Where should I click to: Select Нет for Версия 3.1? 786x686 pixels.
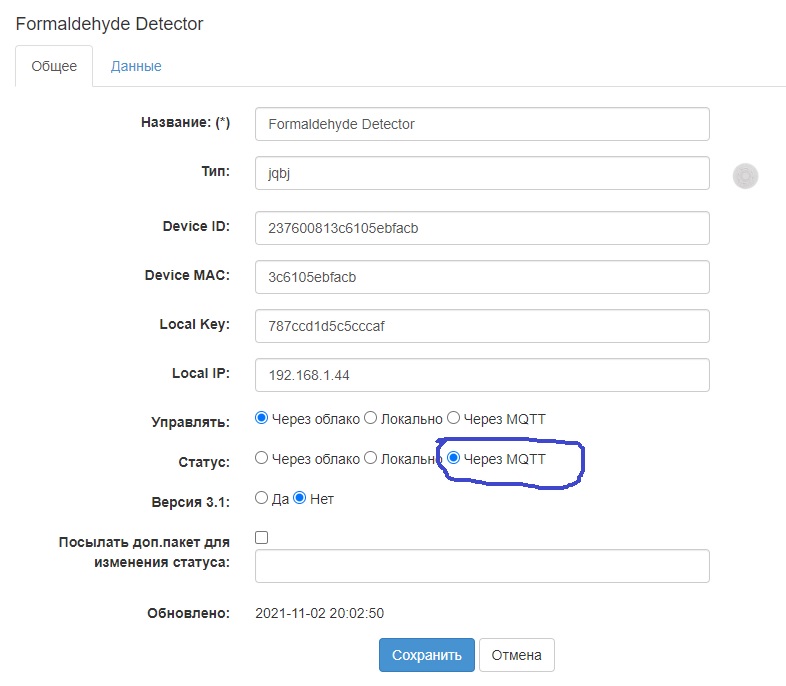(x=299, y=498)
